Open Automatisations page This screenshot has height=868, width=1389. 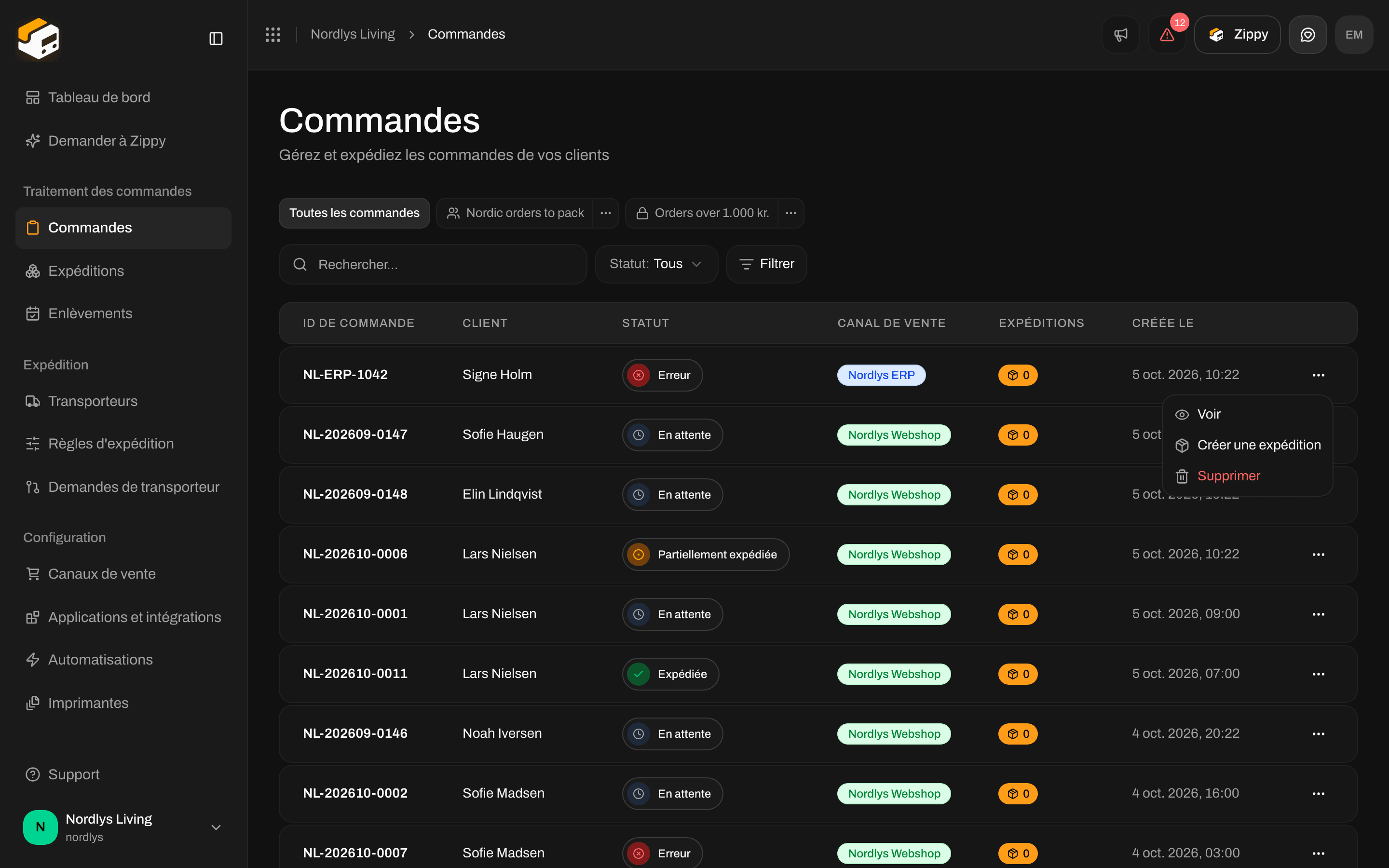point(123,660)
